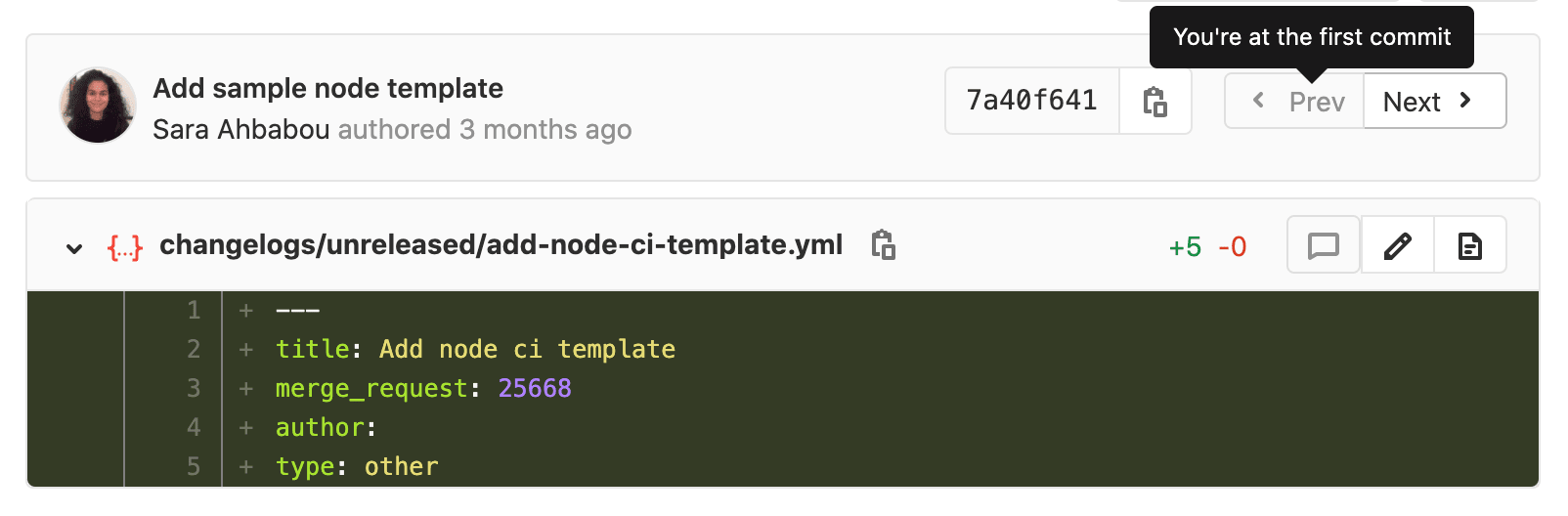Click the 'type: other' diff line

357,467
